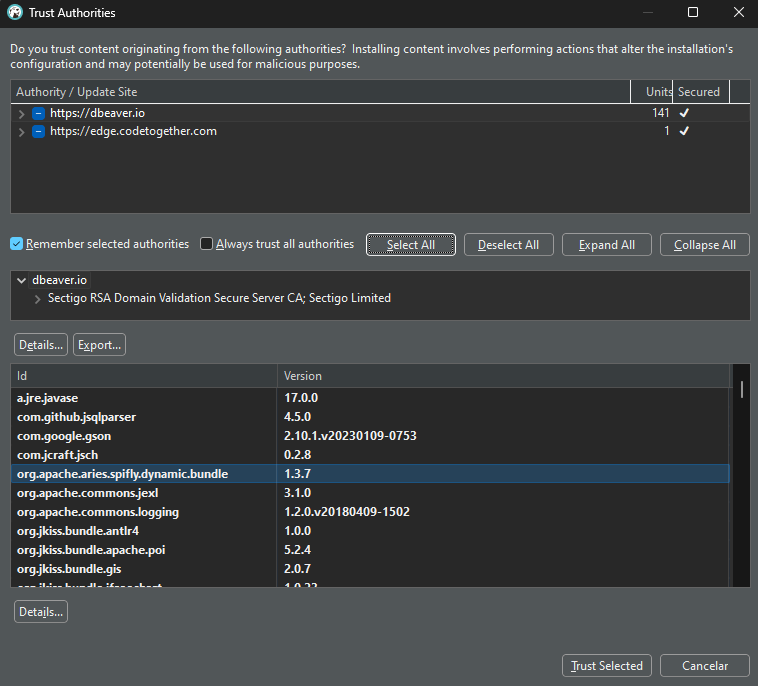Uncheck Remember selected authorities
The width and height of the screenshot is (758, 686).
click(x=16, y=244)
